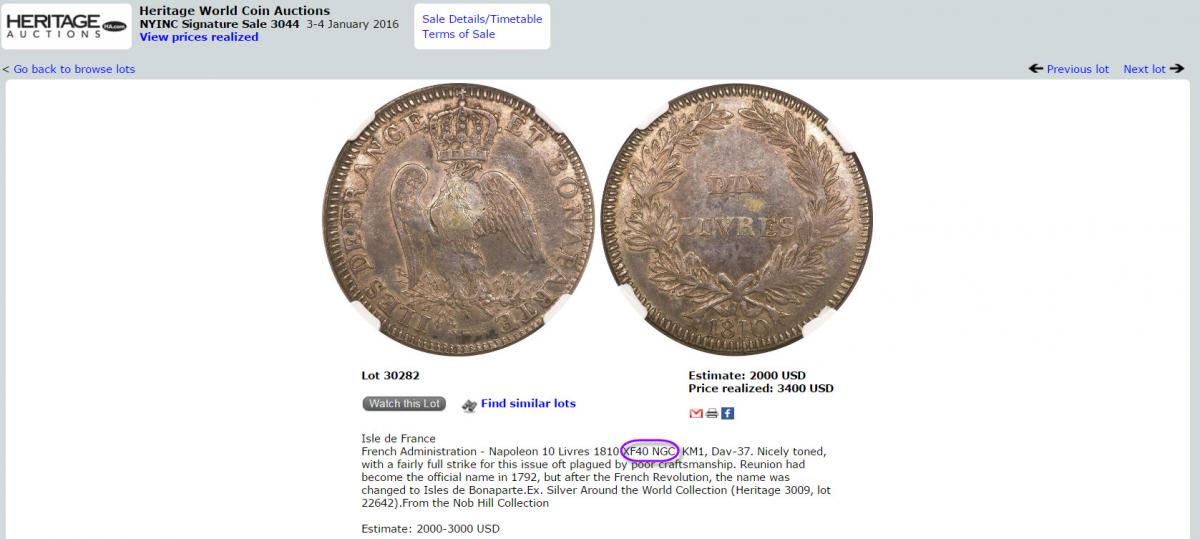View prices realized for this sale

coord(199,37)
